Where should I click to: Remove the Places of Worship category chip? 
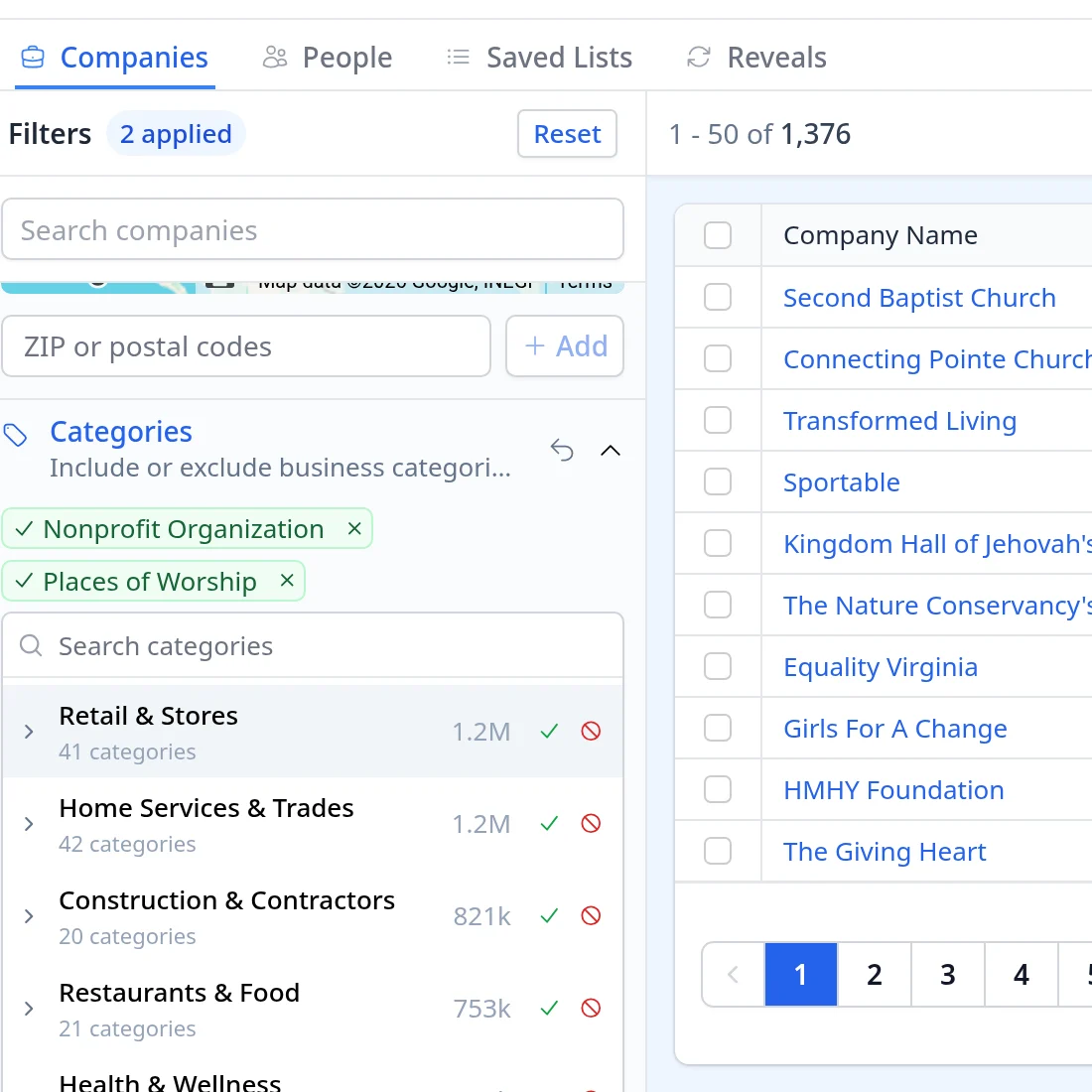tap(287, 581)
